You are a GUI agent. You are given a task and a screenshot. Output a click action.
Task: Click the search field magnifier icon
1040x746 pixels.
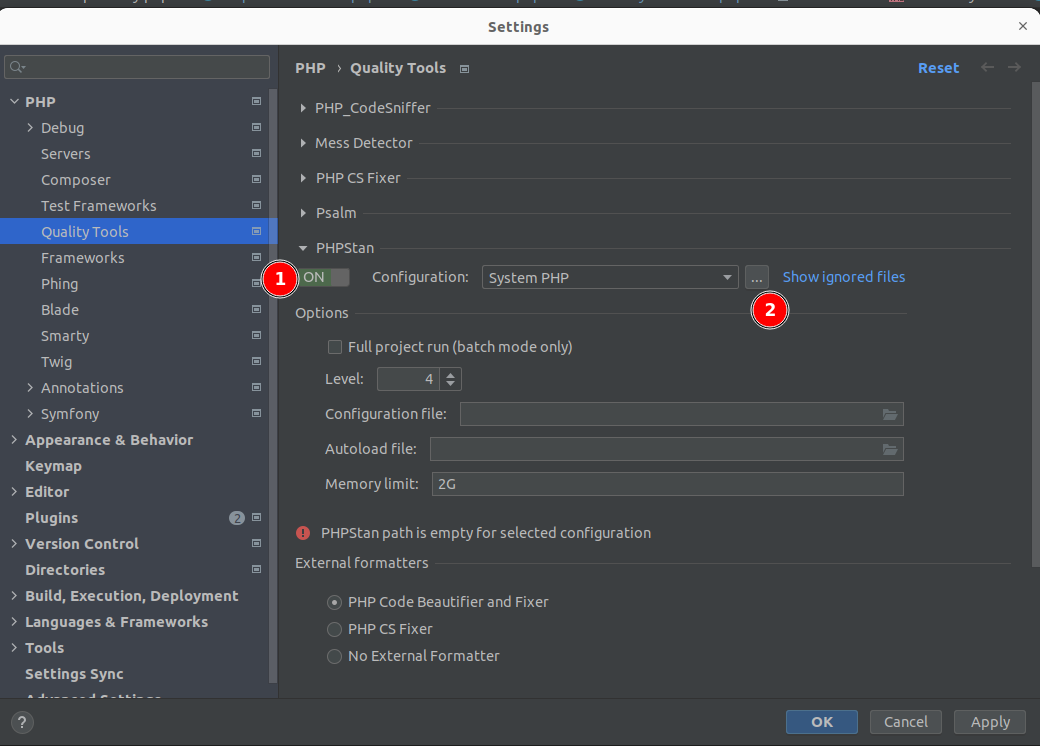[17, 67]
